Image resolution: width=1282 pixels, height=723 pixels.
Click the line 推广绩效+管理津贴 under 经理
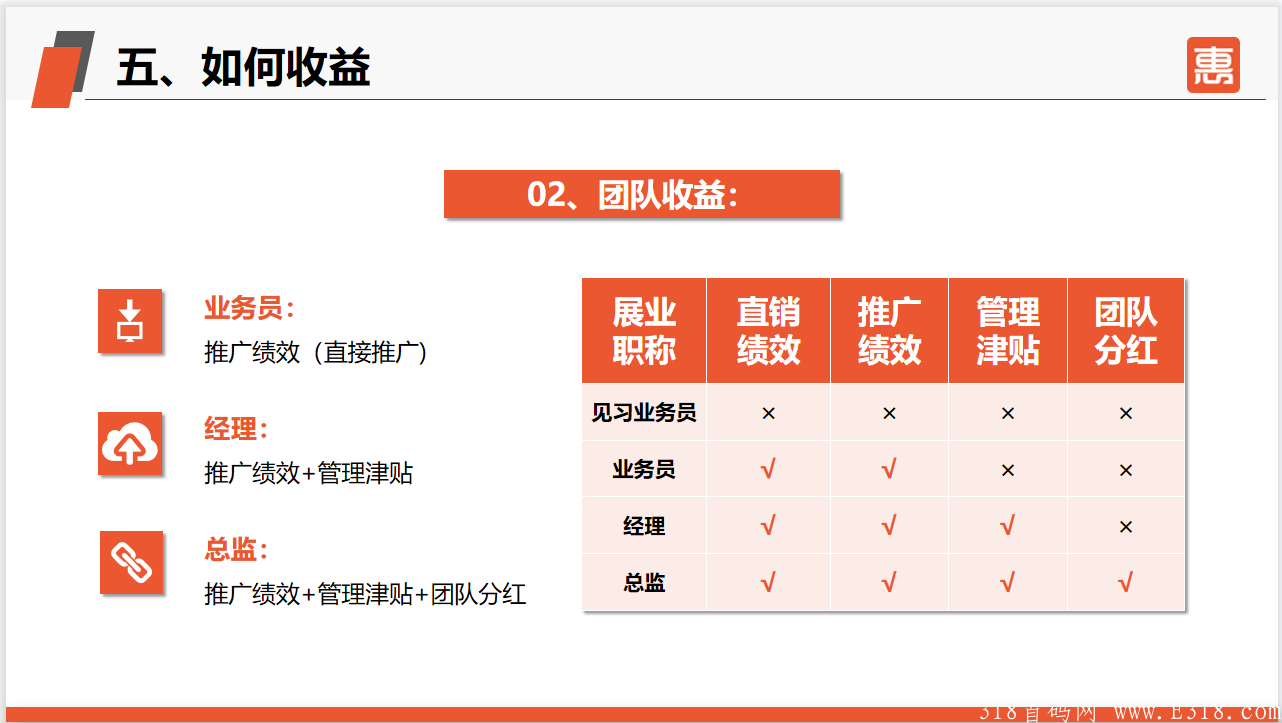(x=308, y=473)
